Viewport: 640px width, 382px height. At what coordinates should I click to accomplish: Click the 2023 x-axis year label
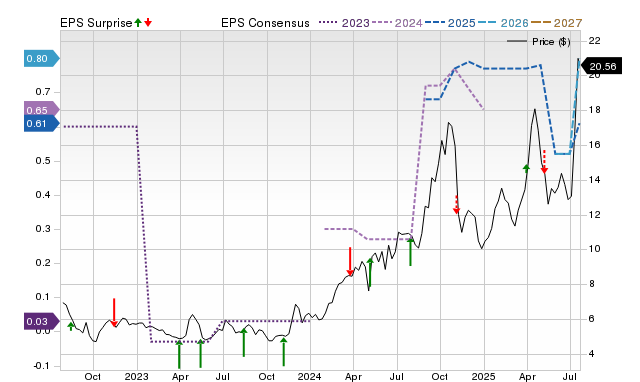pyautogui.click(x=136, y=376)
